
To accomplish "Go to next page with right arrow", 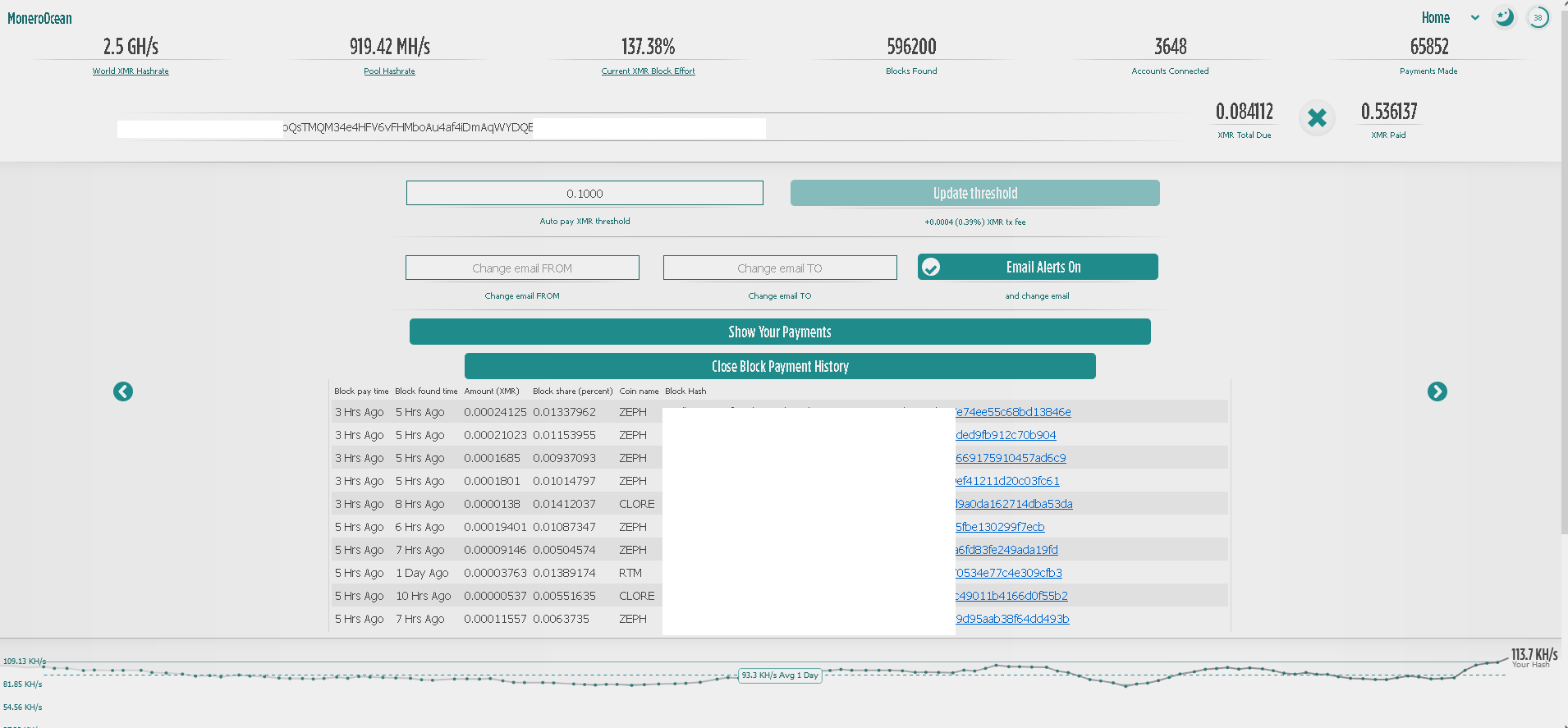I will (1437, 391).
